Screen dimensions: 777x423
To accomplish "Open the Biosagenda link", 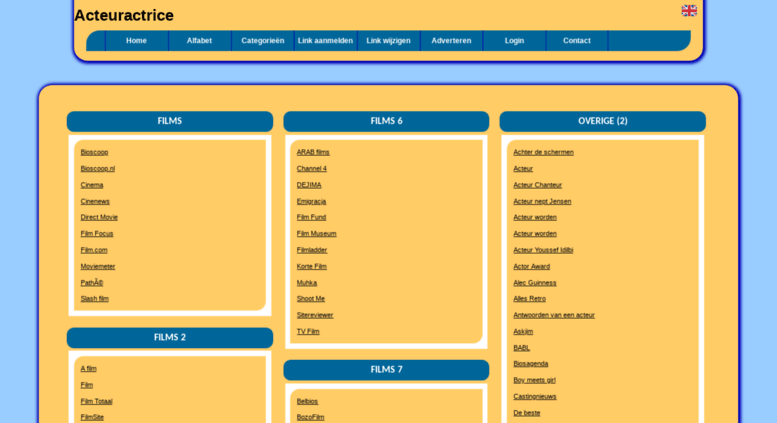I will [x=530, y=363].
